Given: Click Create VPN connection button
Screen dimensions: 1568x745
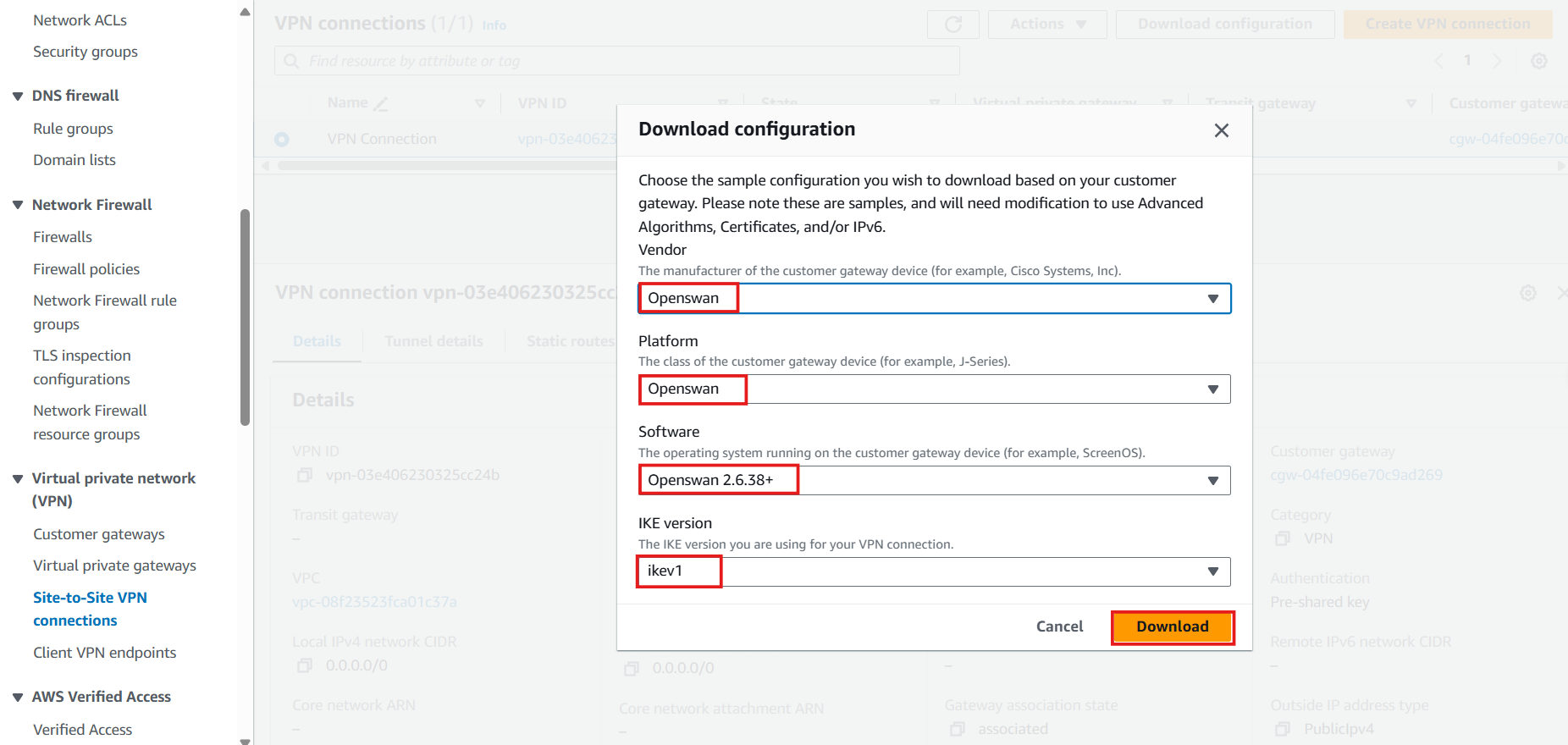Looking at the screenshot, I should click(x=1448, y=25).
